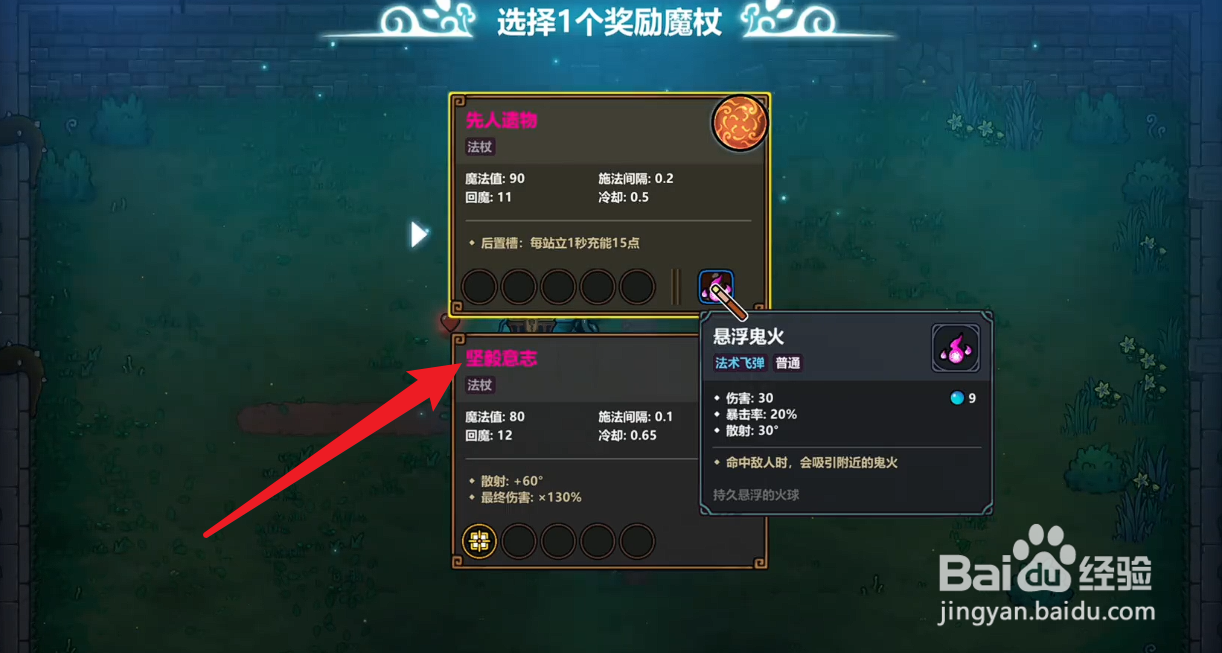Click the blue mana orb cost icon

(957, 398)
